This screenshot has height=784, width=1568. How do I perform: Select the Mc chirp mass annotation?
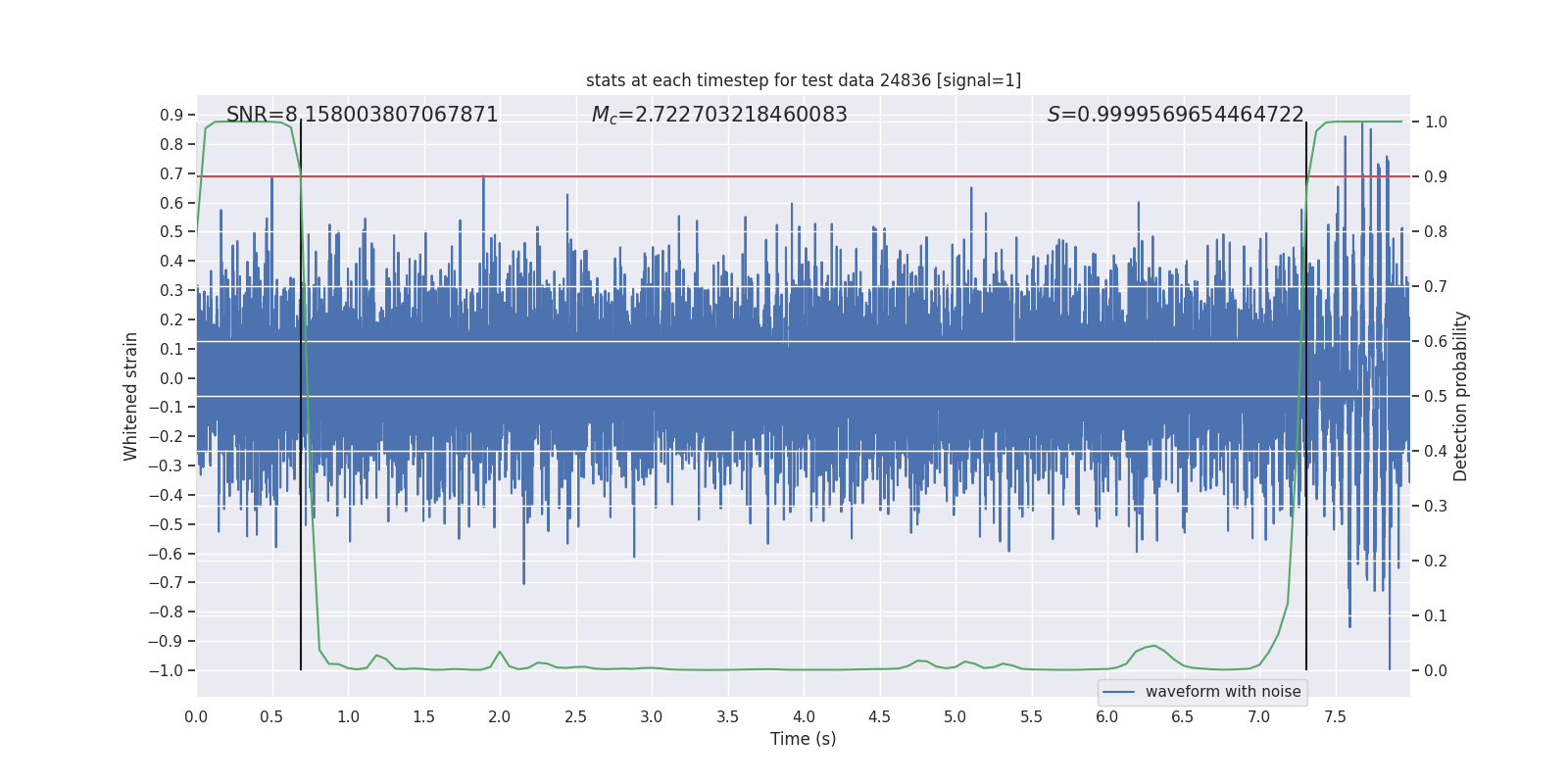coord(719,115)
